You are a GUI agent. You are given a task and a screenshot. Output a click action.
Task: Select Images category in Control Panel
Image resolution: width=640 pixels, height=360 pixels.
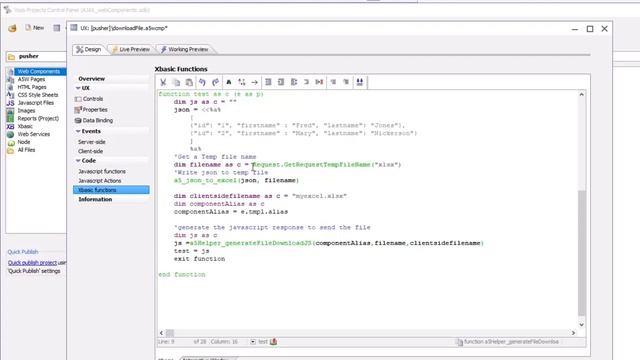point(26,111)
